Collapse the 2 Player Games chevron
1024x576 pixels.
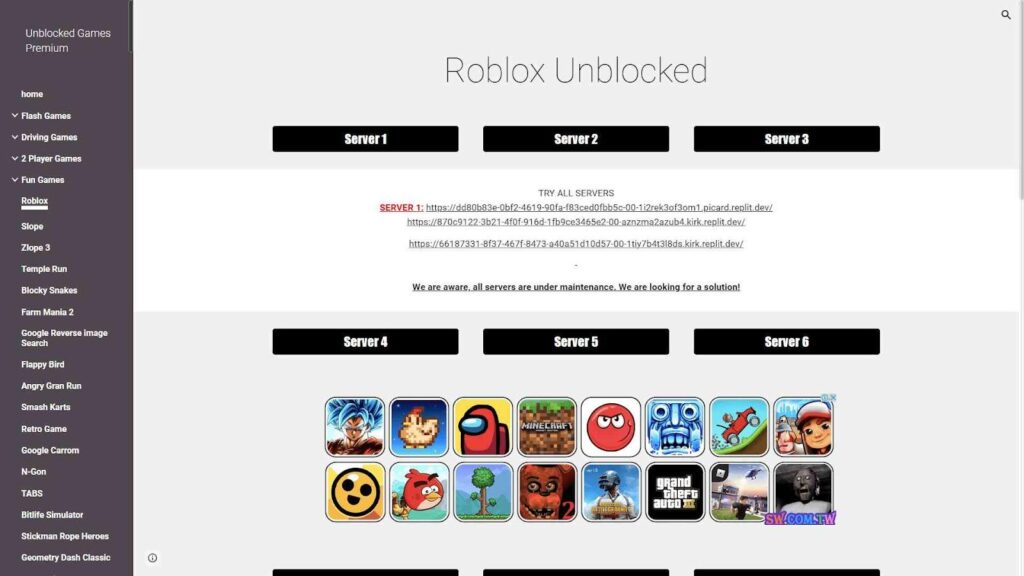[x=14, y=158]
